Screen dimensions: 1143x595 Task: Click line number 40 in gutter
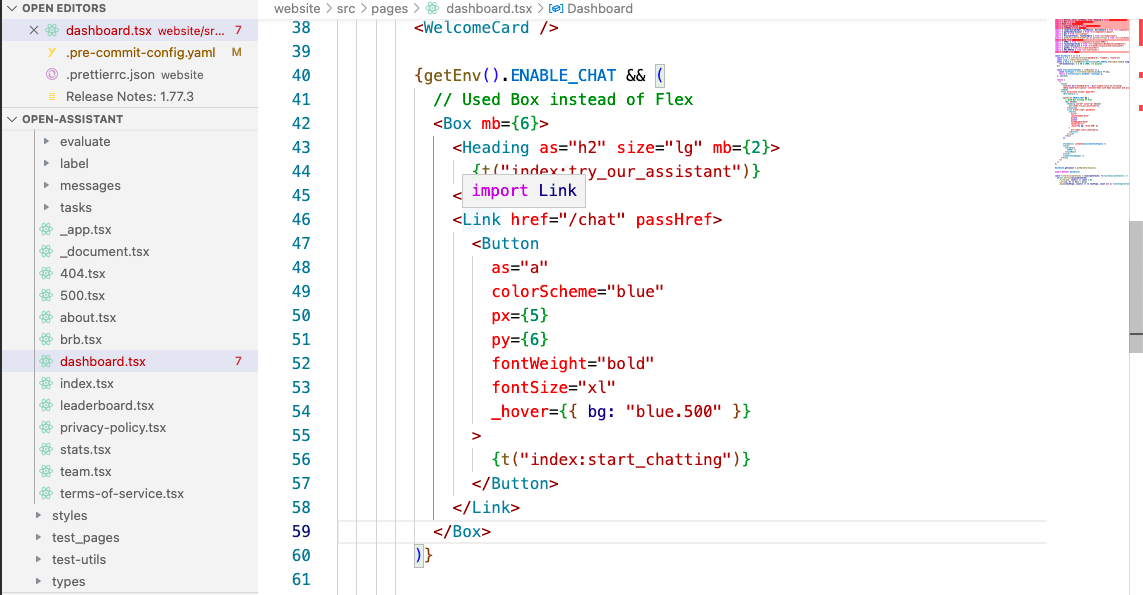click(x=301, y=75)
